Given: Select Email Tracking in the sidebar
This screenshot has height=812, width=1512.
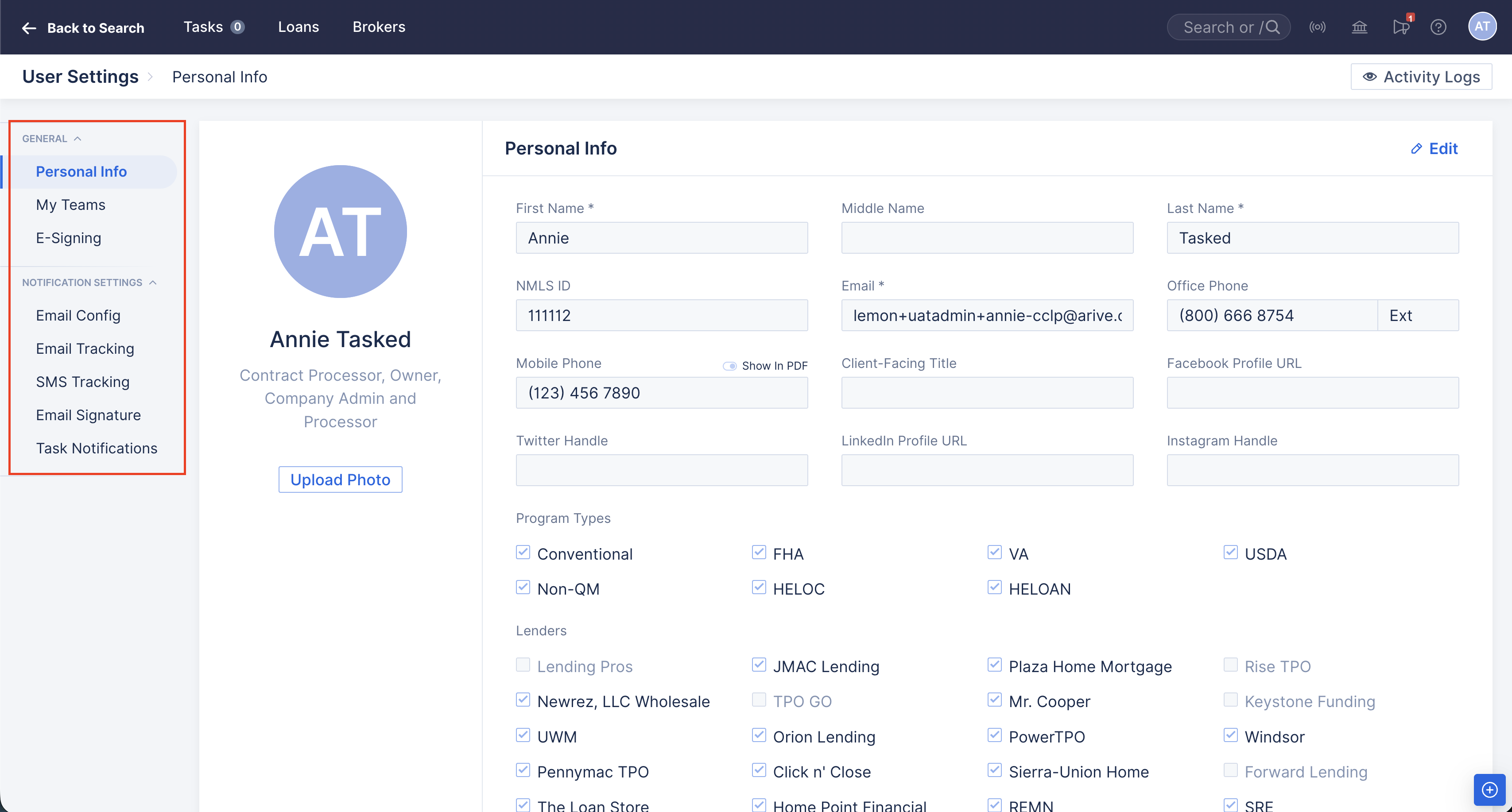Looking at the screenshot, I should point(85,348).
